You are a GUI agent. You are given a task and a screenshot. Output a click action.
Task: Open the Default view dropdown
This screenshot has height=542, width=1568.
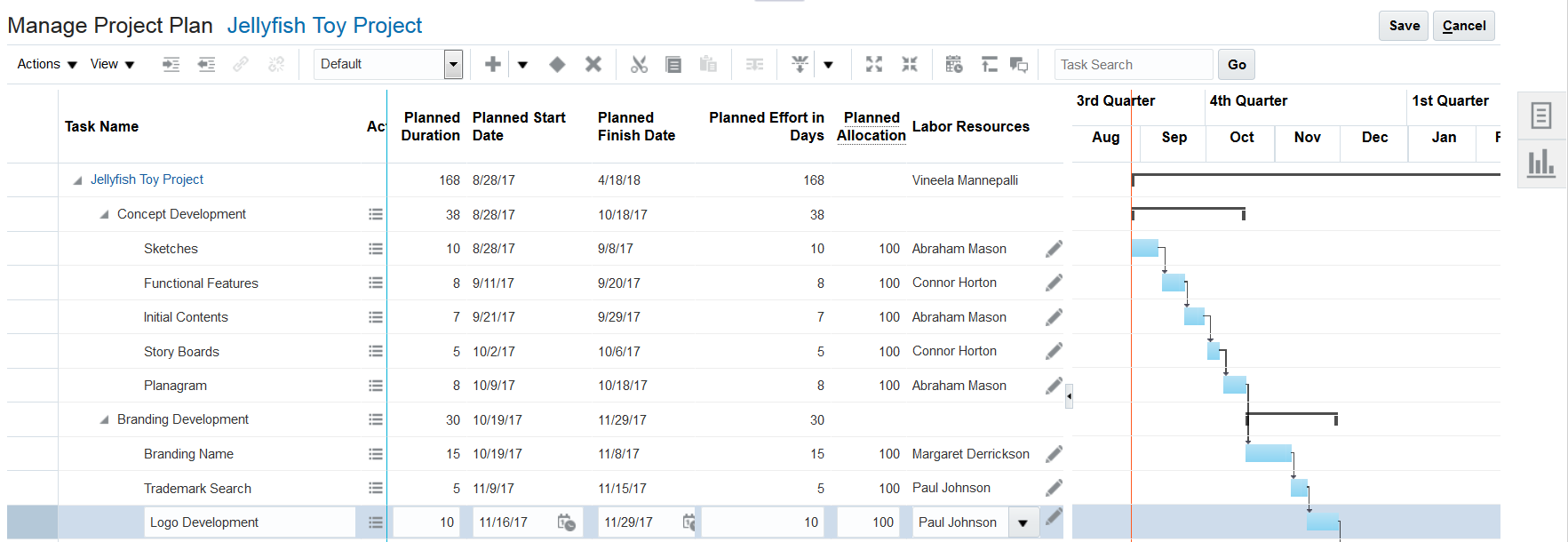pyautogui.click(x=453, y=64)
